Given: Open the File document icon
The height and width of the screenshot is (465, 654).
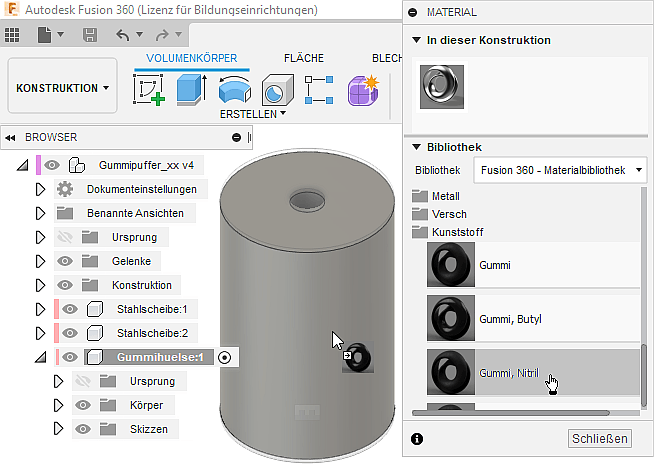Looking at the screenshot, I should point(44,35).
